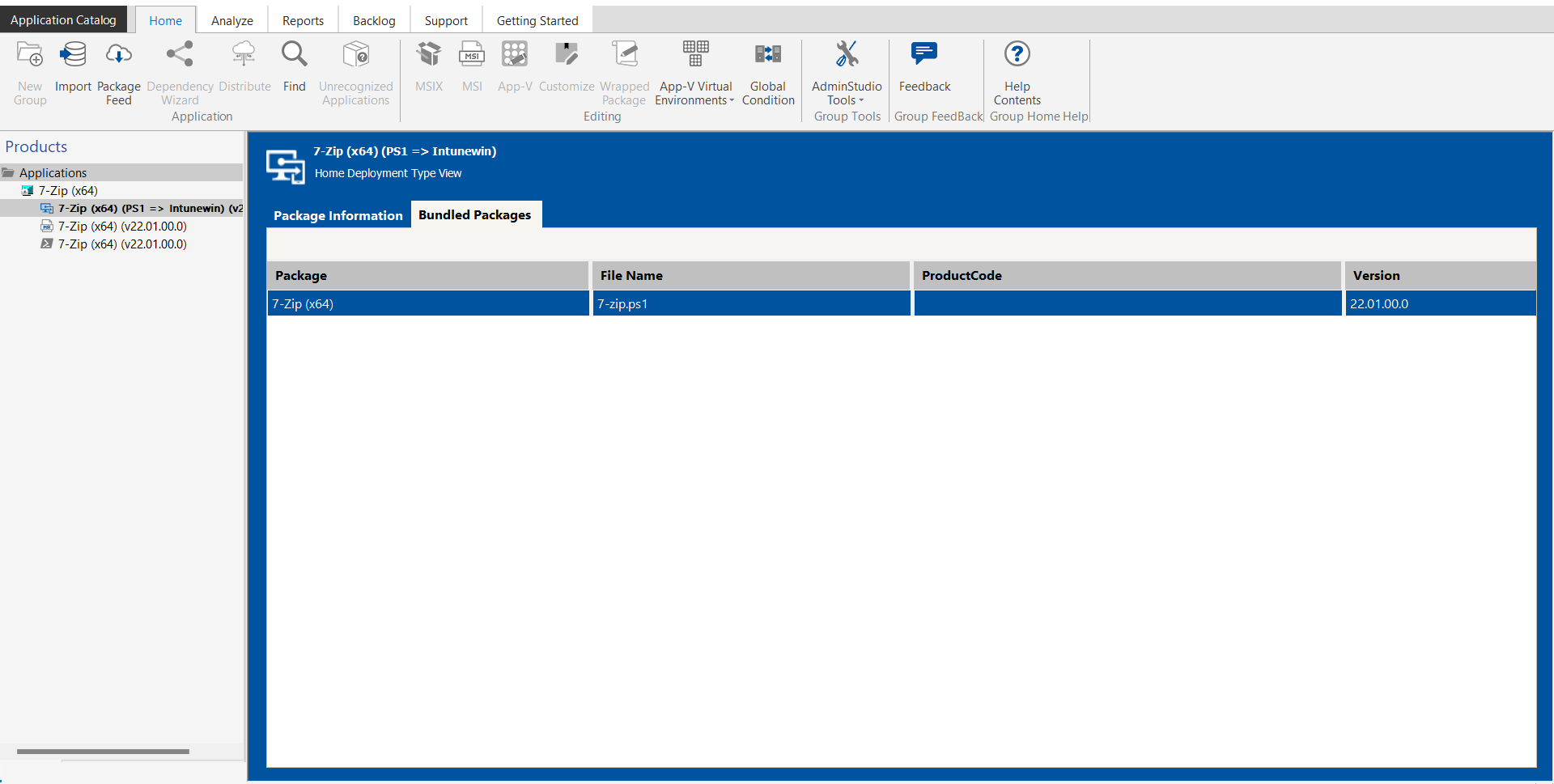Switch to Package Information tab
The width and height of the screenshot is (1554, 784).
click(x=338, y=215)
